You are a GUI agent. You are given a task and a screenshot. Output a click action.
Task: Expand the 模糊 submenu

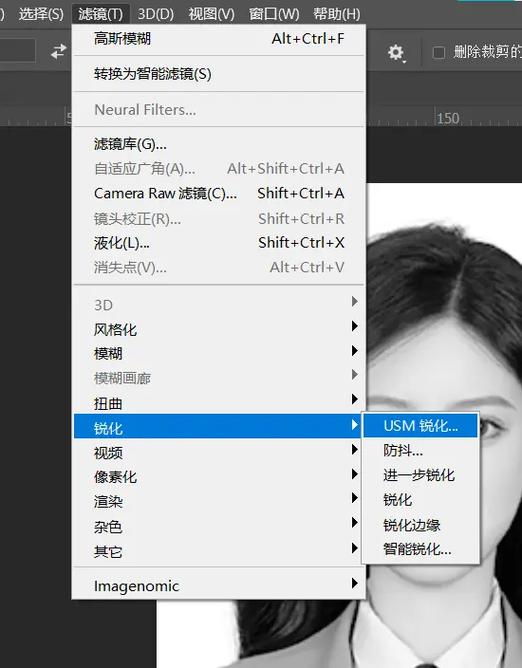(x=219, y=354)
